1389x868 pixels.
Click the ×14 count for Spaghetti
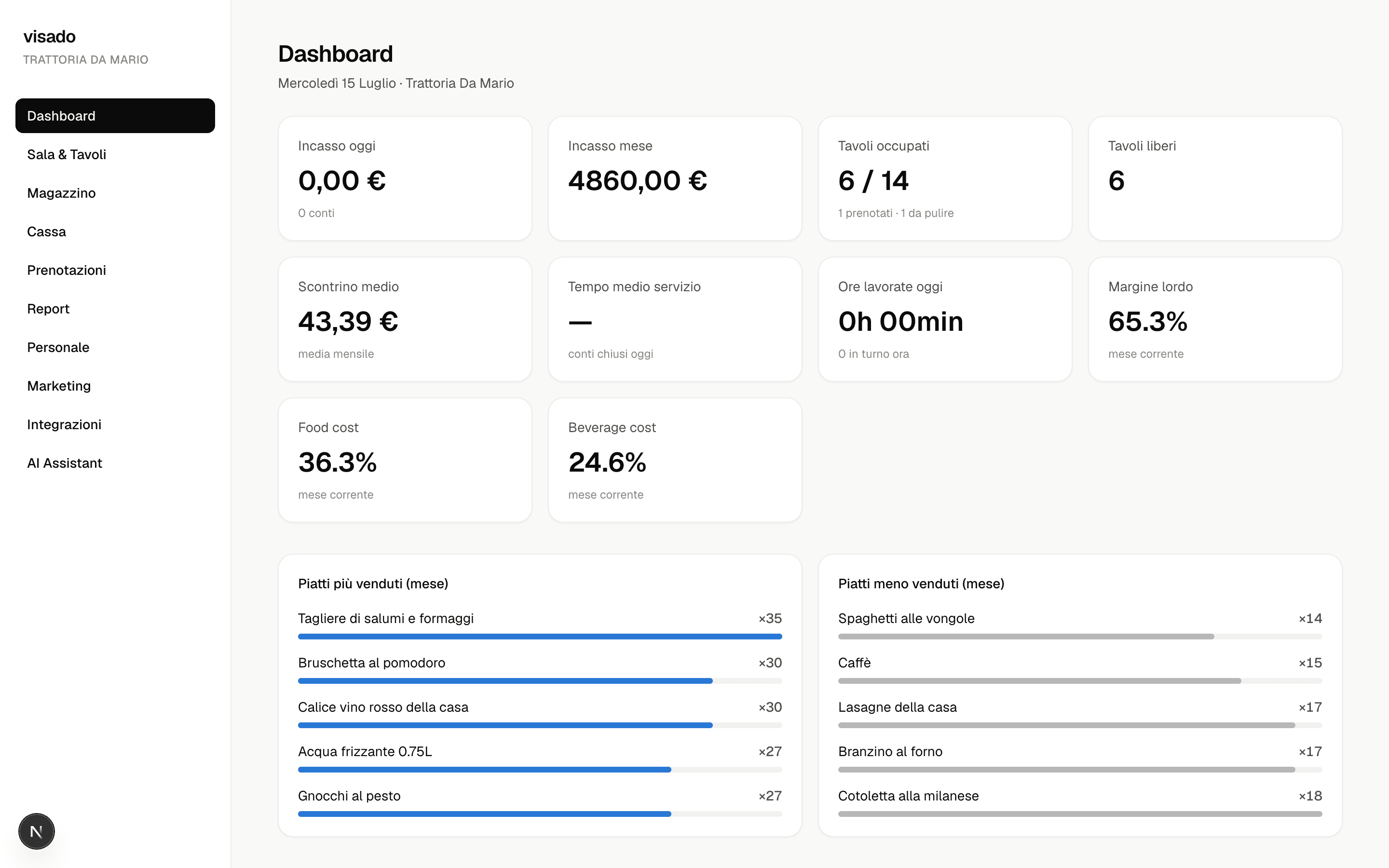(1310, 619)
